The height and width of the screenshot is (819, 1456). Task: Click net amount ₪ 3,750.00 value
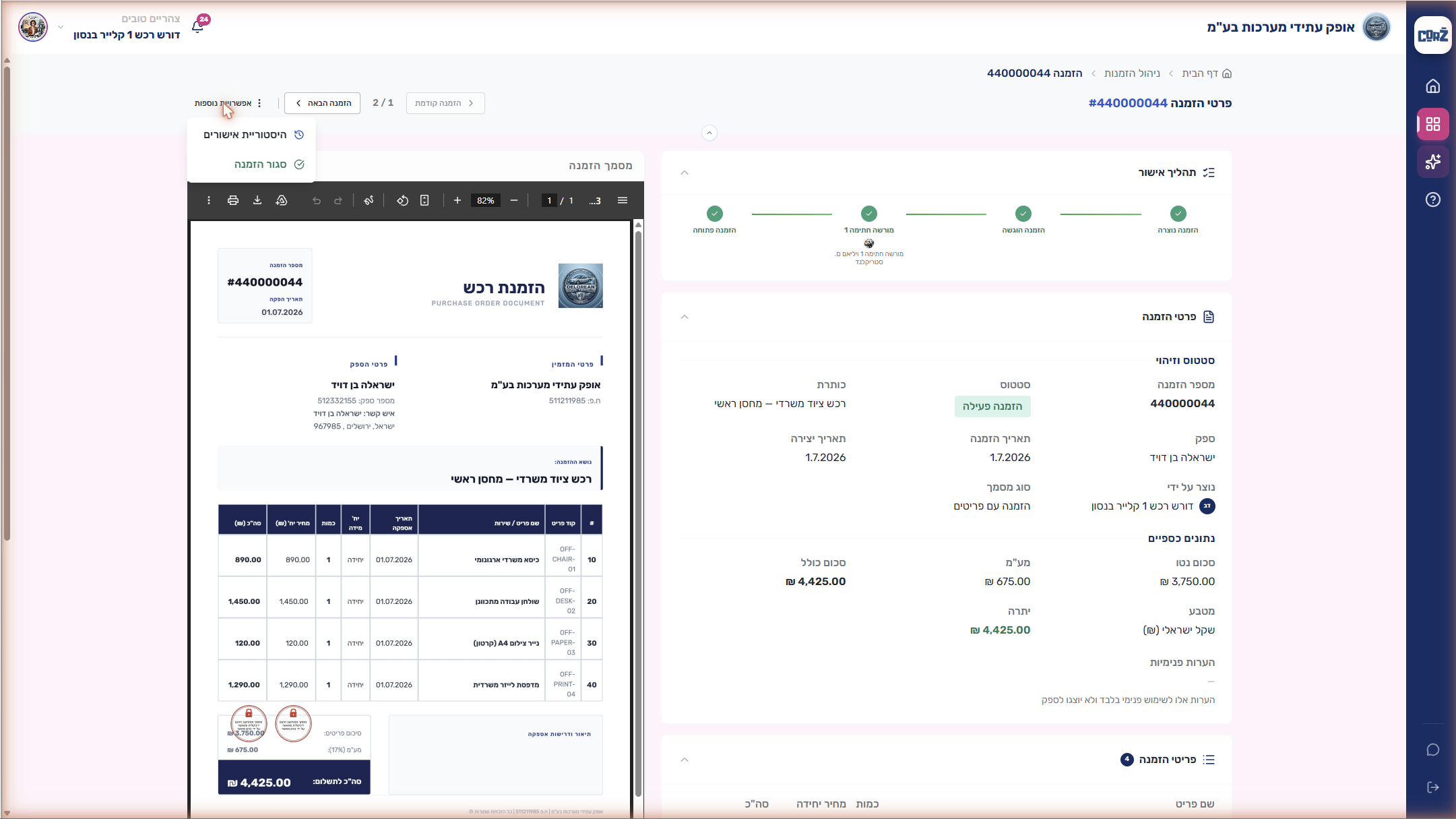tap(1187, 582)
